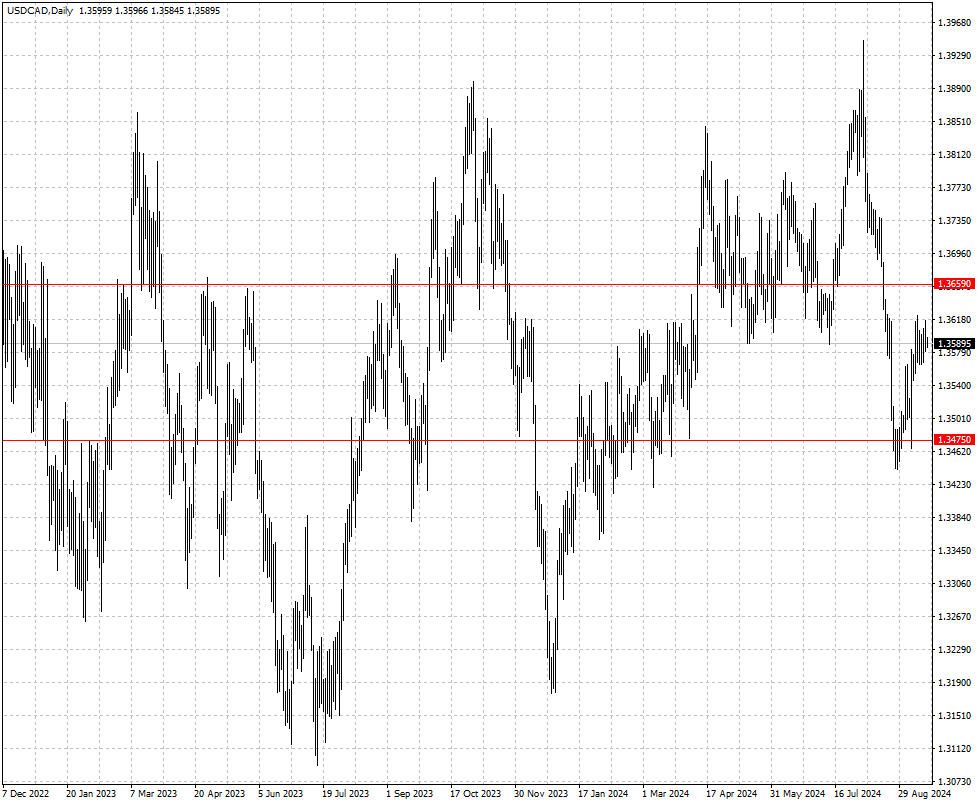This screenshot has width=978, height=805.
Task: Click the 1.33060 price scale value
Action: tap(952, 584)
